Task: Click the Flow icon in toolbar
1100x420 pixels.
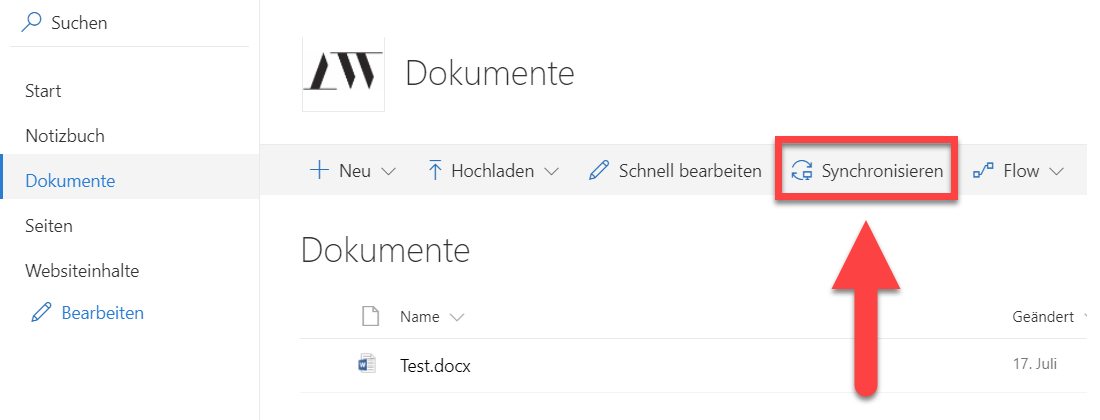Action: (984, 171)
